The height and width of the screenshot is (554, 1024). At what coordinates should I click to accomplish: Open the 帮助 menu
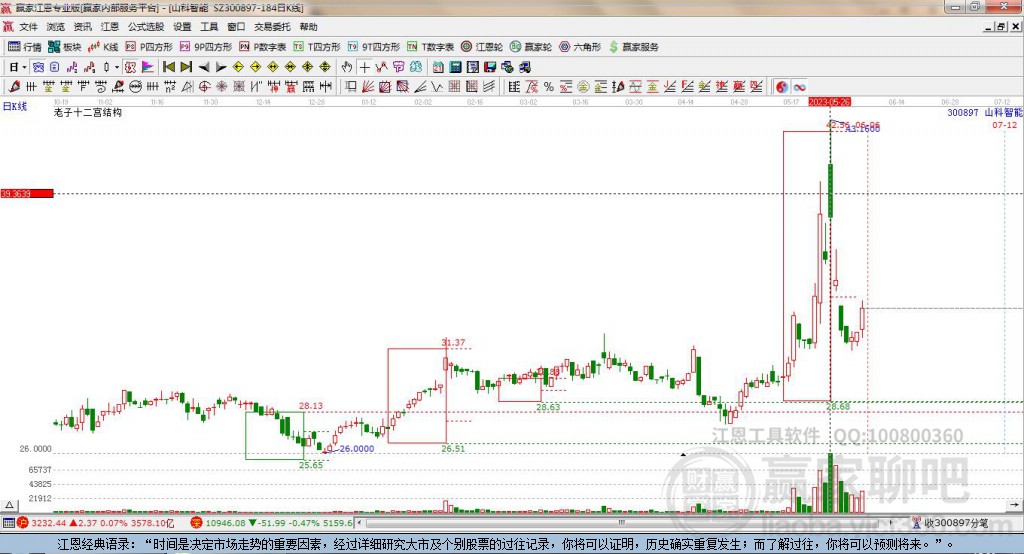point(308,27)
